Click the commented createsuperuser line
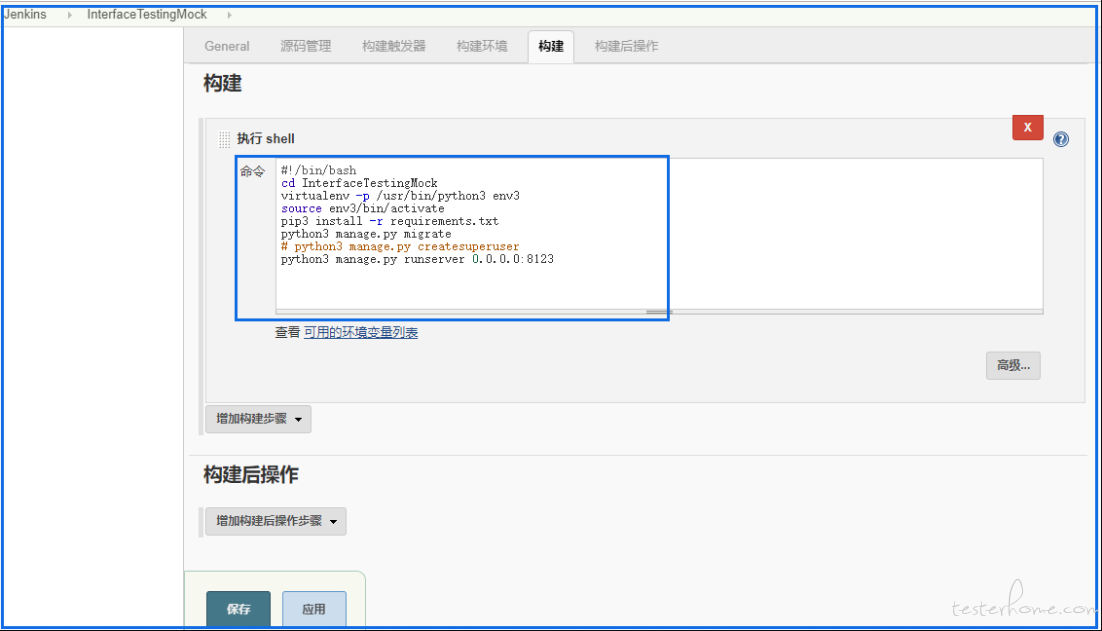This screenshot has width=1102, height=631. 400,247
